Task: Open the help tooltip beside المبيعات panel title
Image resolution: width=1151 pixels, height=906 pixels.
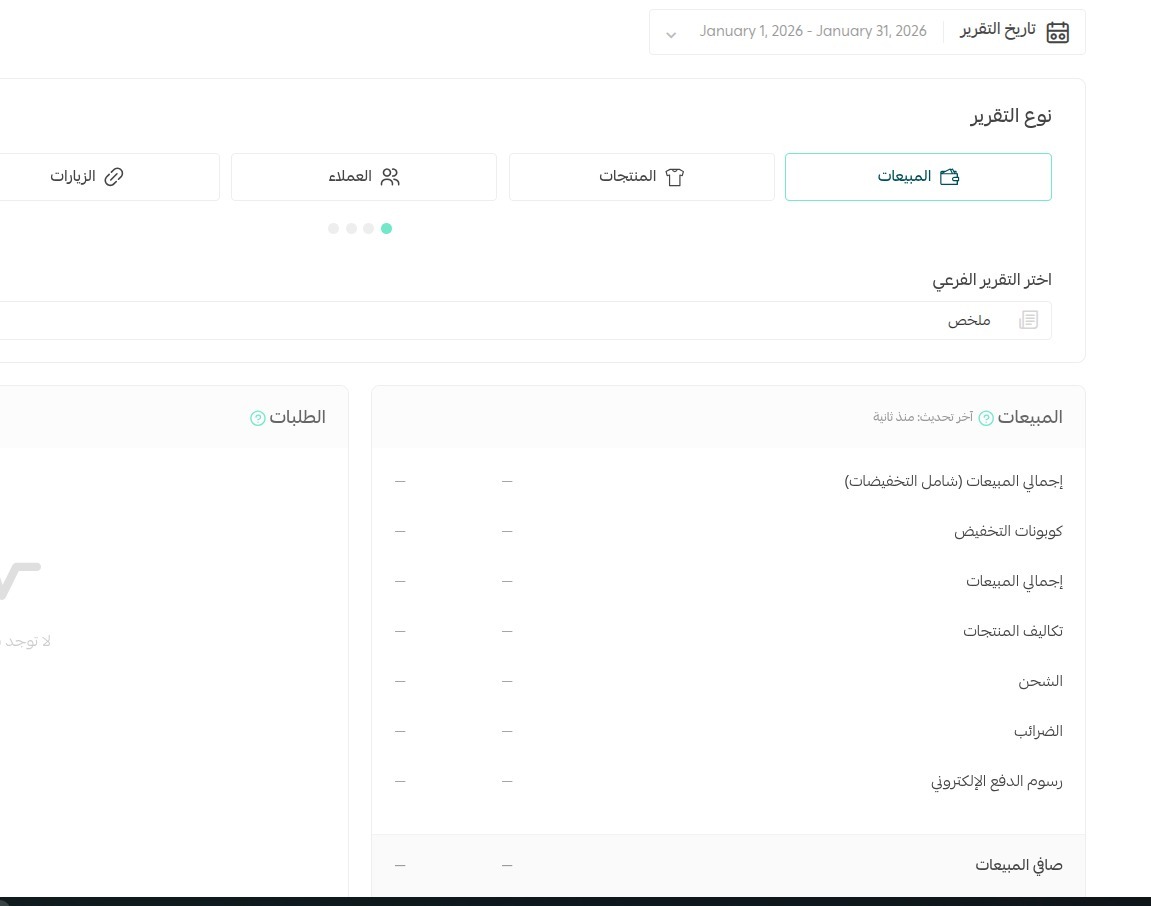Action: click(x=988, y=417)
